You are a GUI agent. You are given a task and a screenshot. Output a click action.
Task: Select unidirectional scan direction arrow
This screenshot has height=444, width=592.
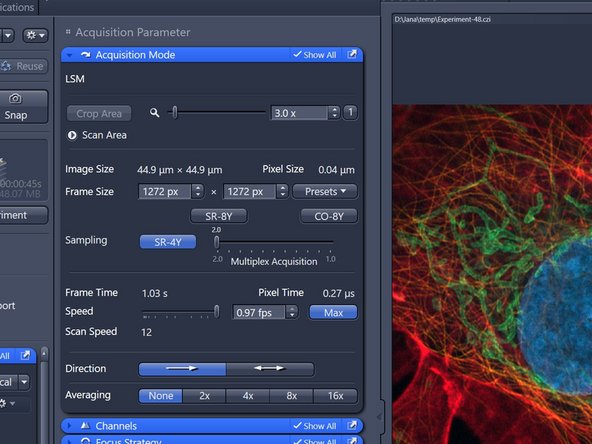(182, 368)
